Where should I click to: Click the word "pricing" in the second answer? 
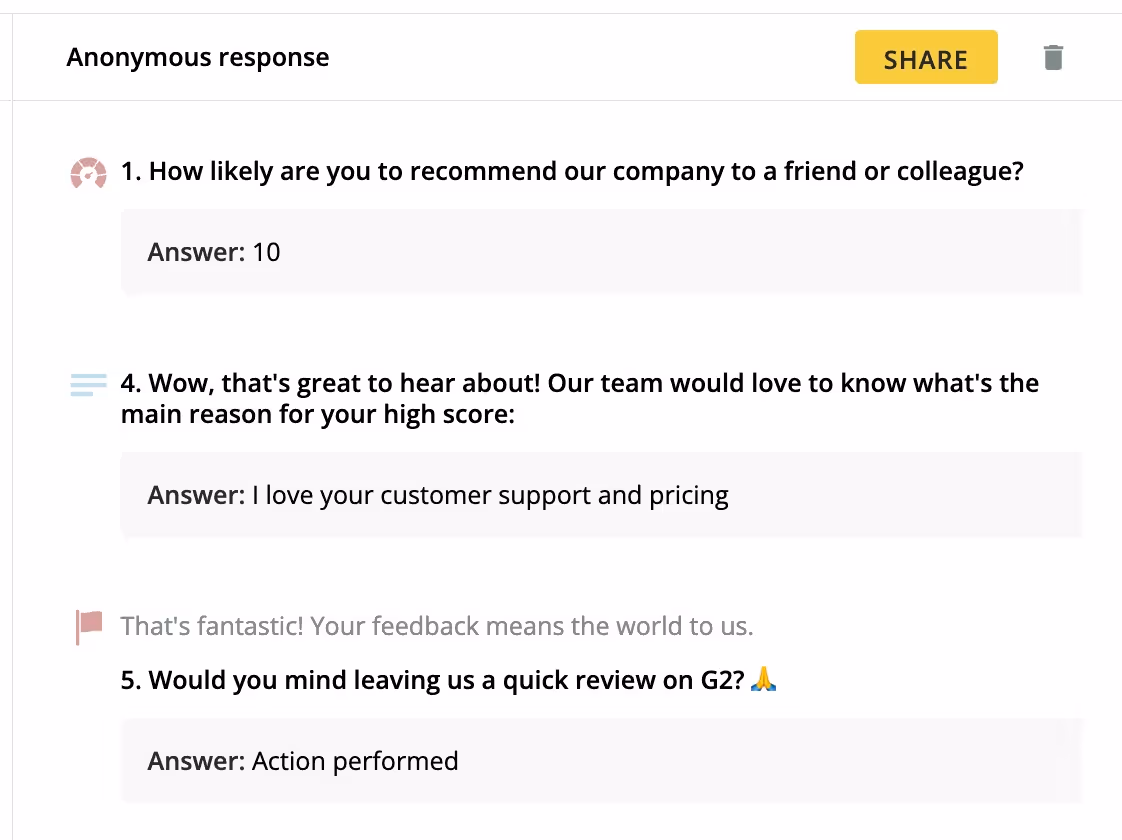688,496
